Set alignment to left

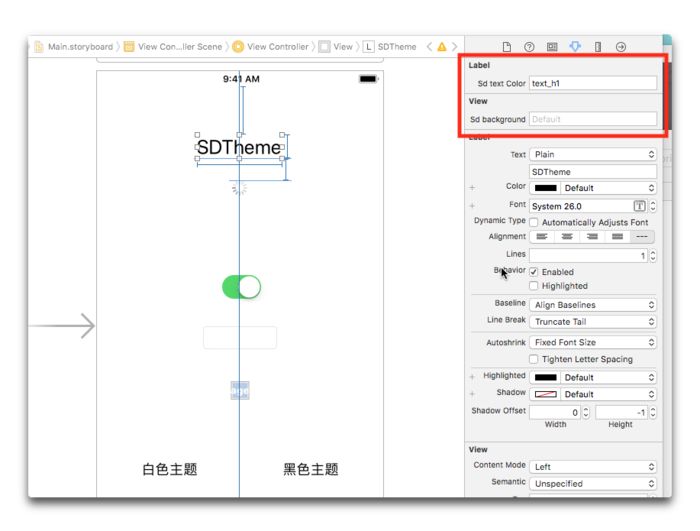pyautogui.click(x=542, y=236)
